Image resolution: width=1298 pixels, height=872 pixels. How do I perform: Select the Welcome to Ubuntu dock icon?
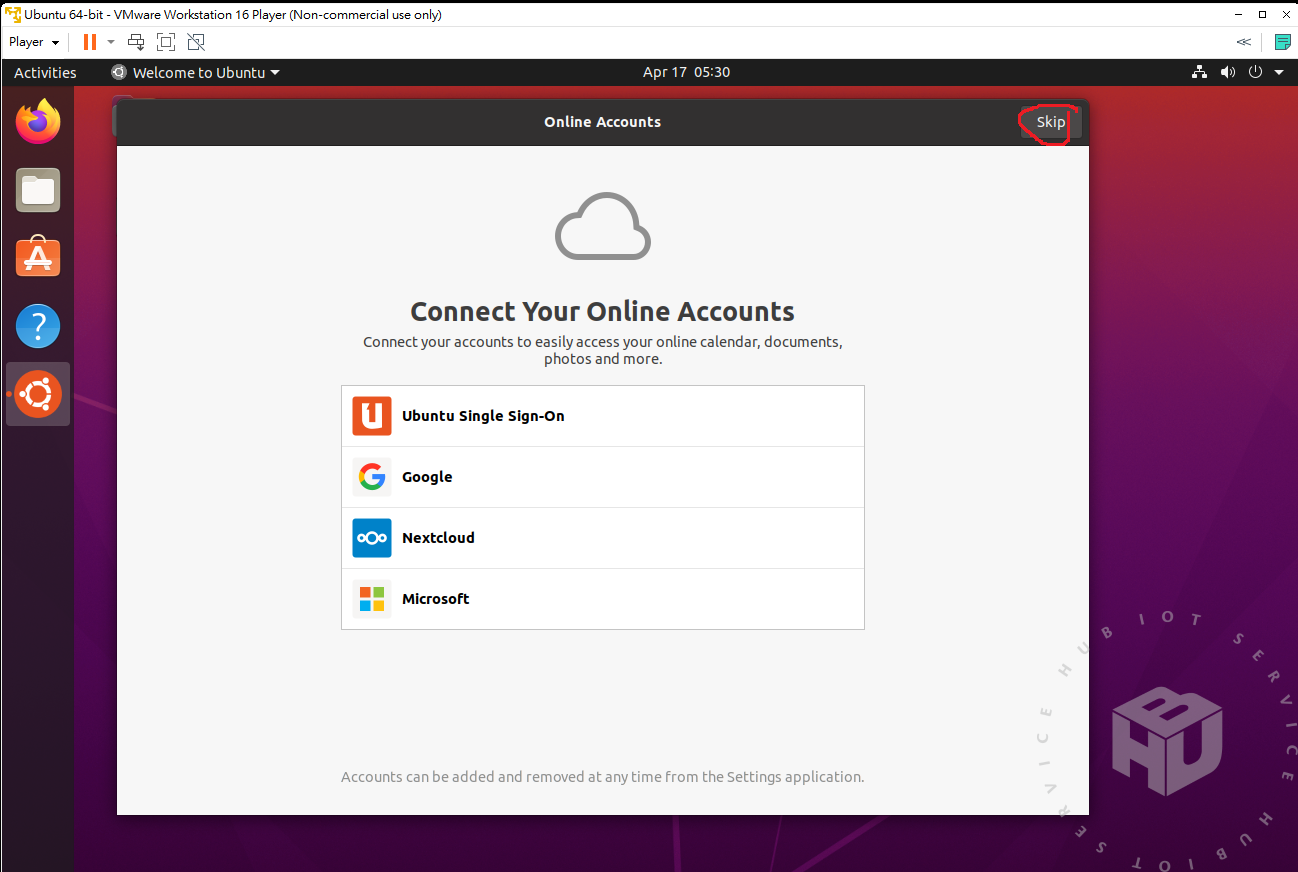[38, 394]
